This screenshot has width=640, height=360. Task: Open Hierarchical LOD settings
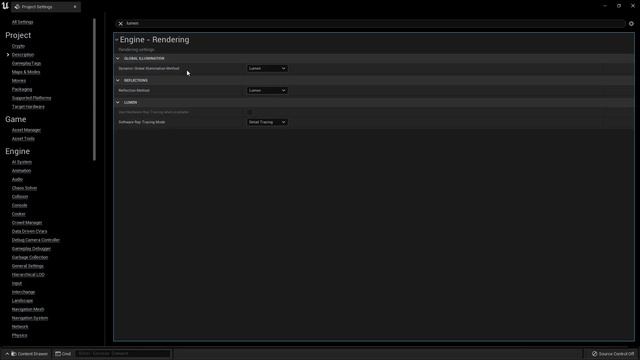pos(28,275)
